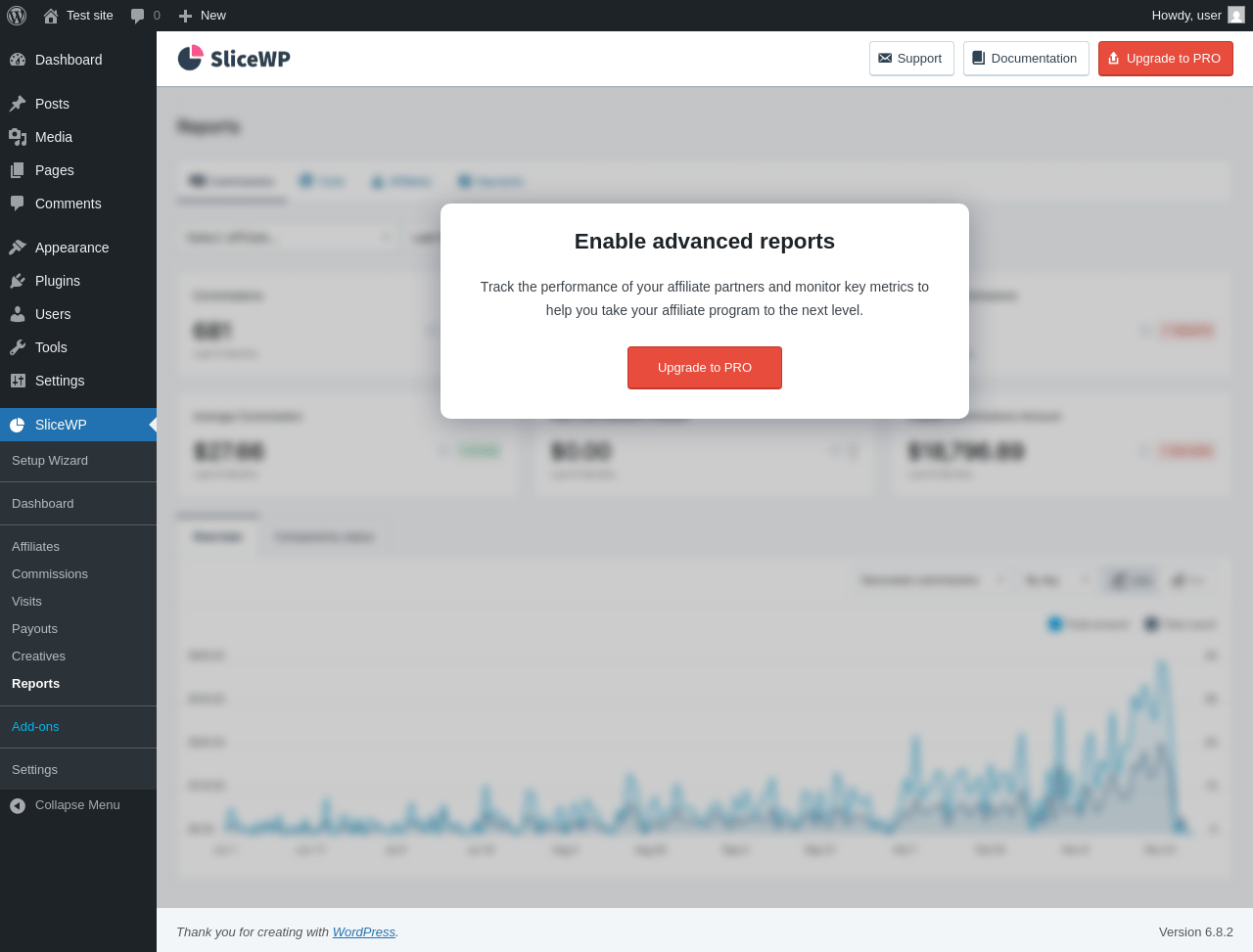
Task: Click the upload icon on Upgrade to PRO
Action: click(1113, 59)
